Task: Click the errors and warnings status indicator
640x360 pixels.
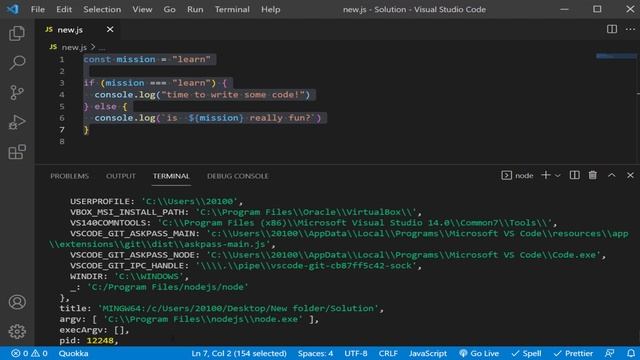Action: [x=29, y=353]
